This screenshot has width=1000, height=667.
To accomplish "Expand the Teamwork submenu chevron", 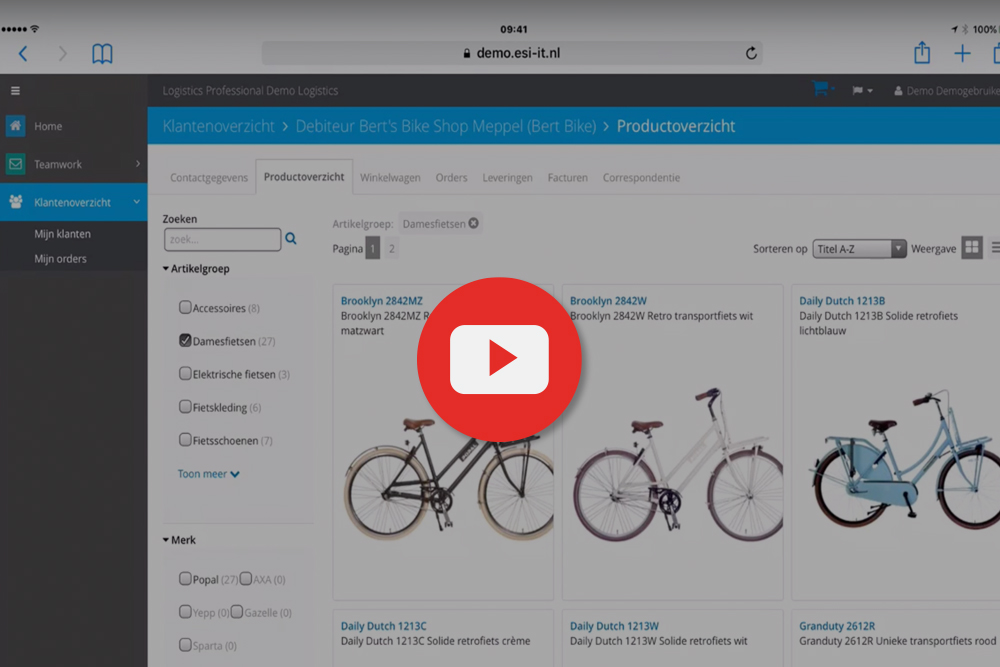I will point(138,164).
